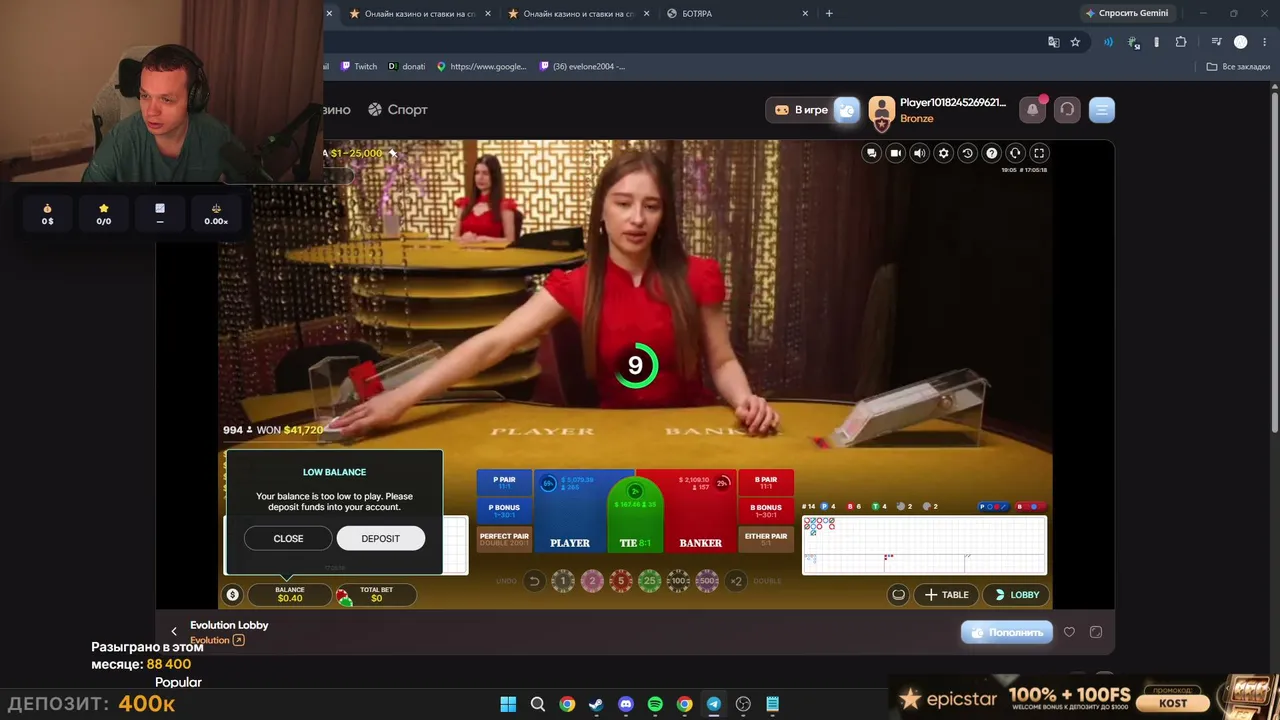1280x720 pixels.
Task: Close the БОТЯРА browser tab
Action: tap(806, 13)
